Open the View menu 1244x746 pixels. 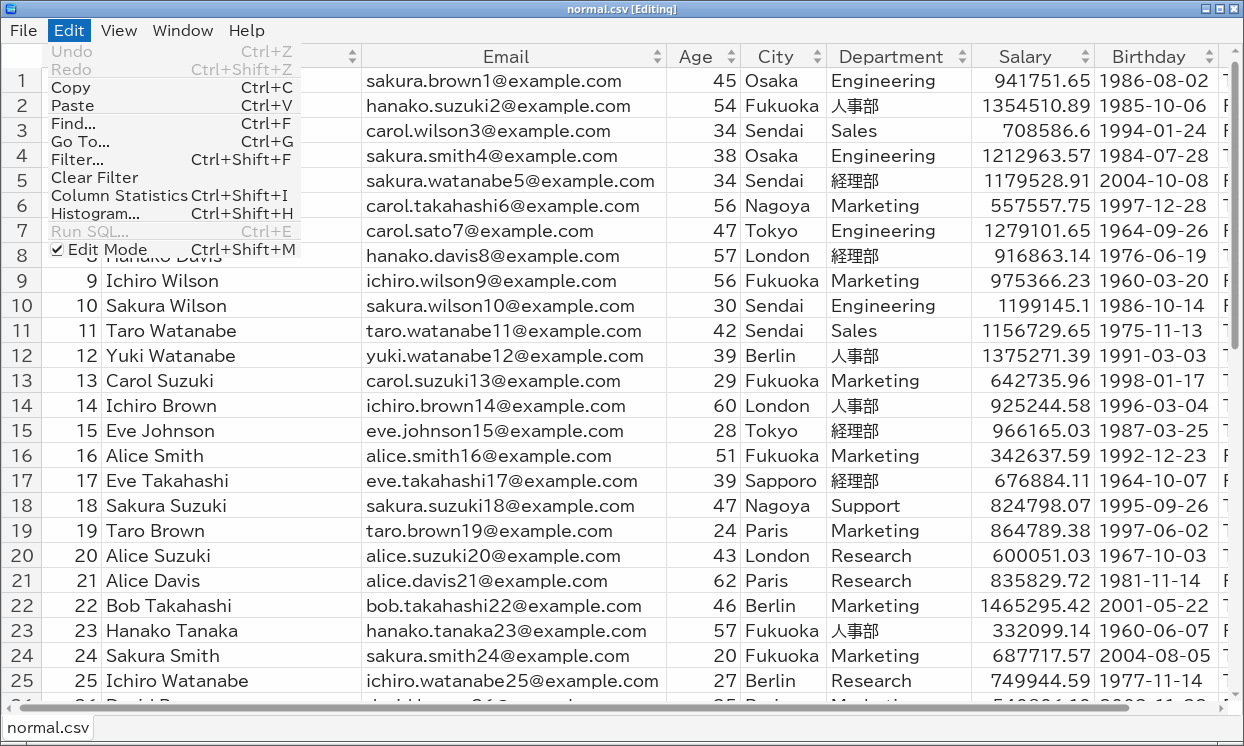[119, 30]
